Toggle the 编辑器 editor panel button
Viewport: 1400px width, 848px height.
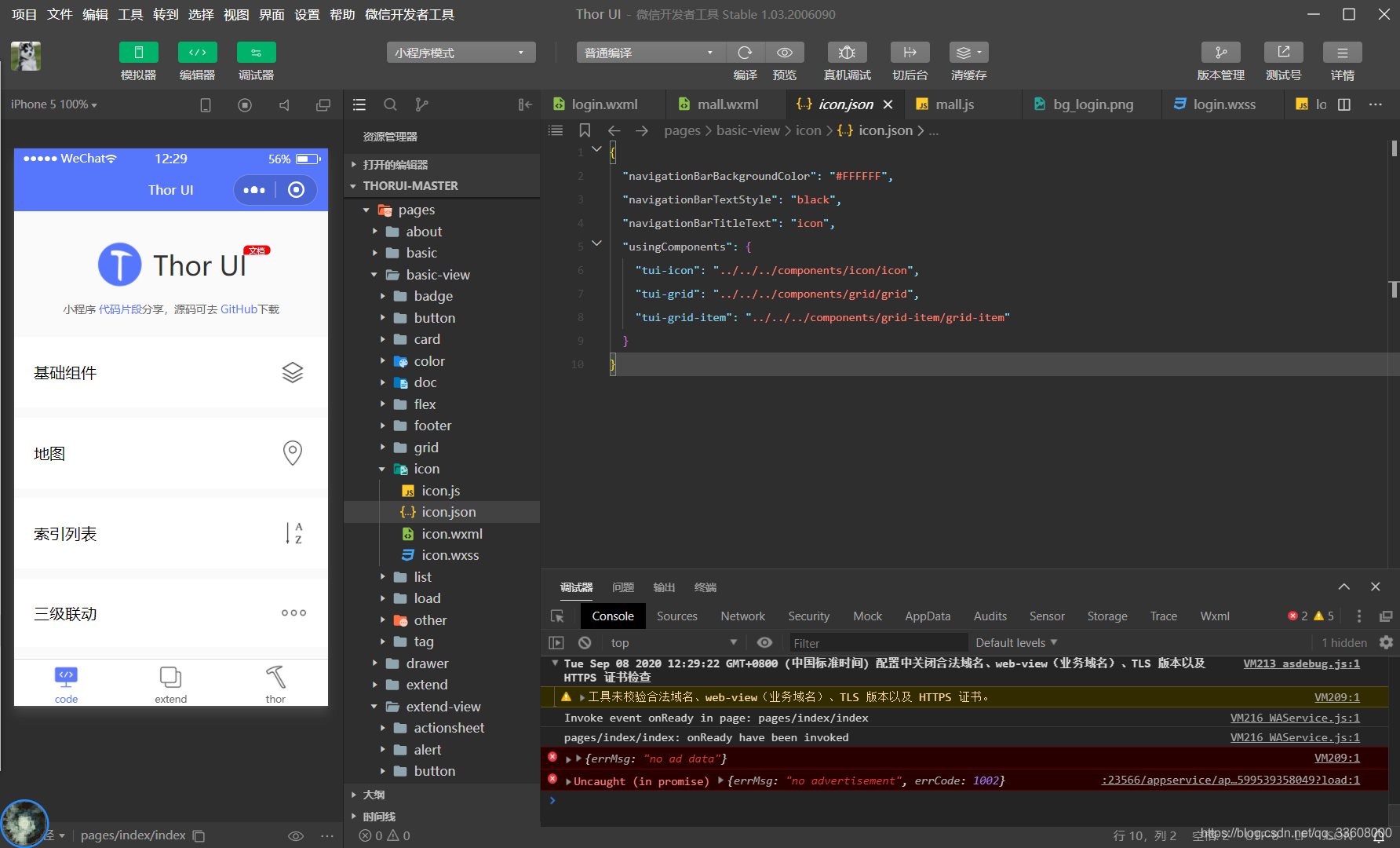coord(197,53)
